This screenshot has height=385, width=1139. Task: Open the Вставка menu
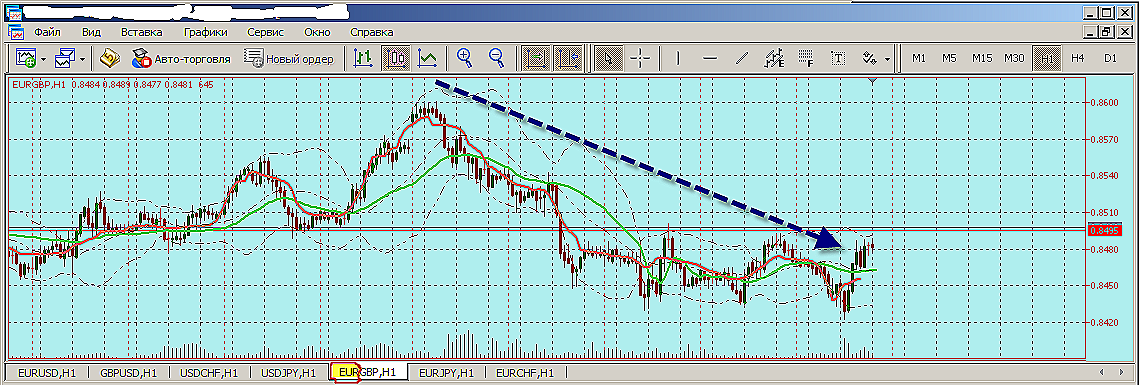(x=142, y=32)
